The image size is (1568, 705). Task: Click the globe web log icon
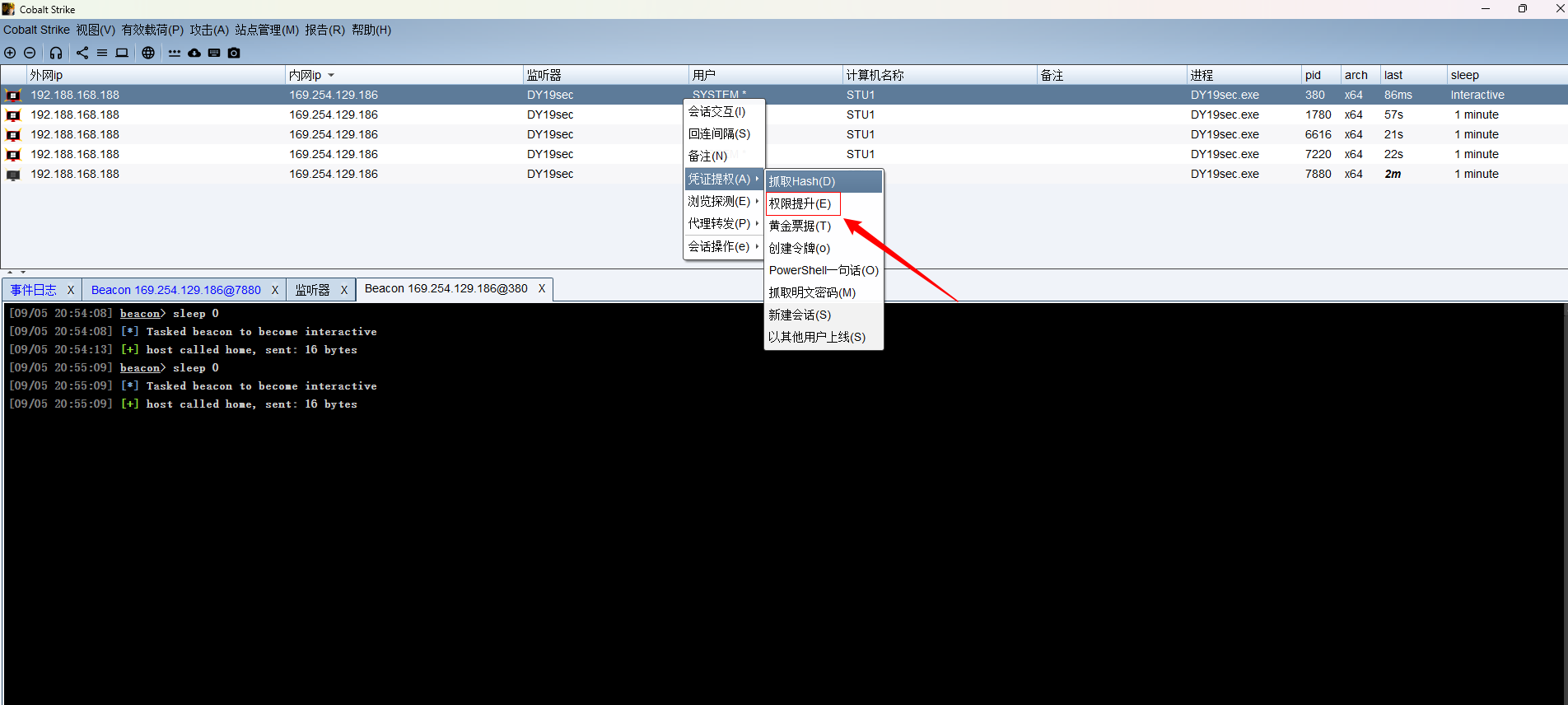click(x=148, y=53)
